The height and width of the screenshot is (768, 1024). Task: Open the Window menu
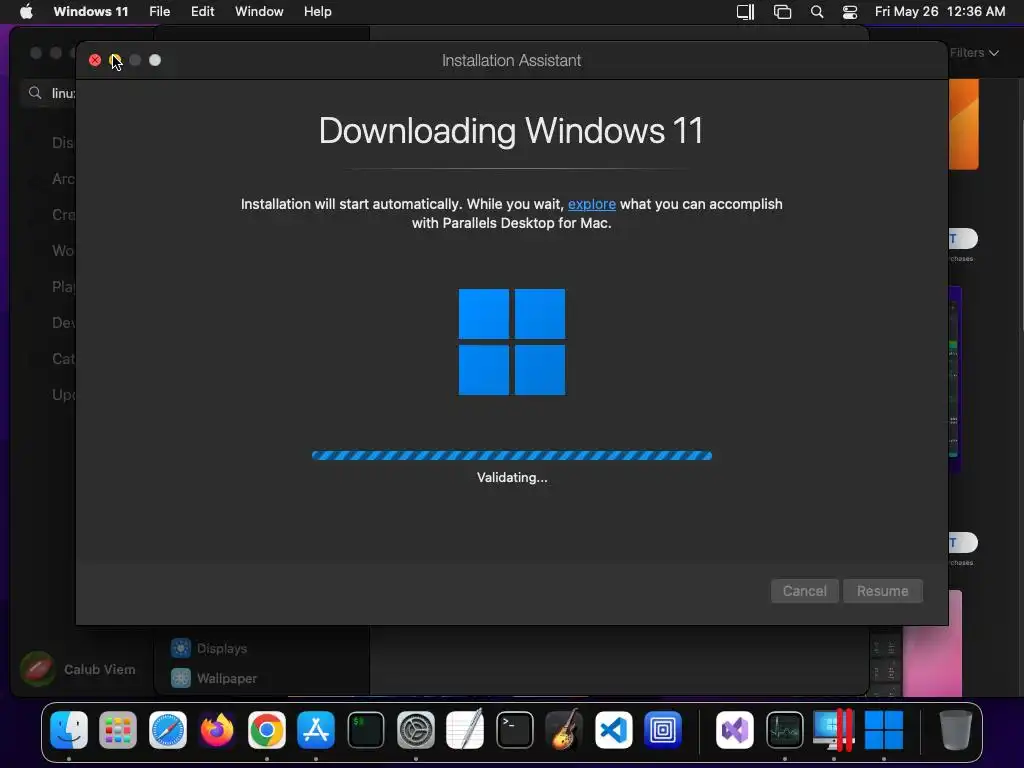point(259,11)
